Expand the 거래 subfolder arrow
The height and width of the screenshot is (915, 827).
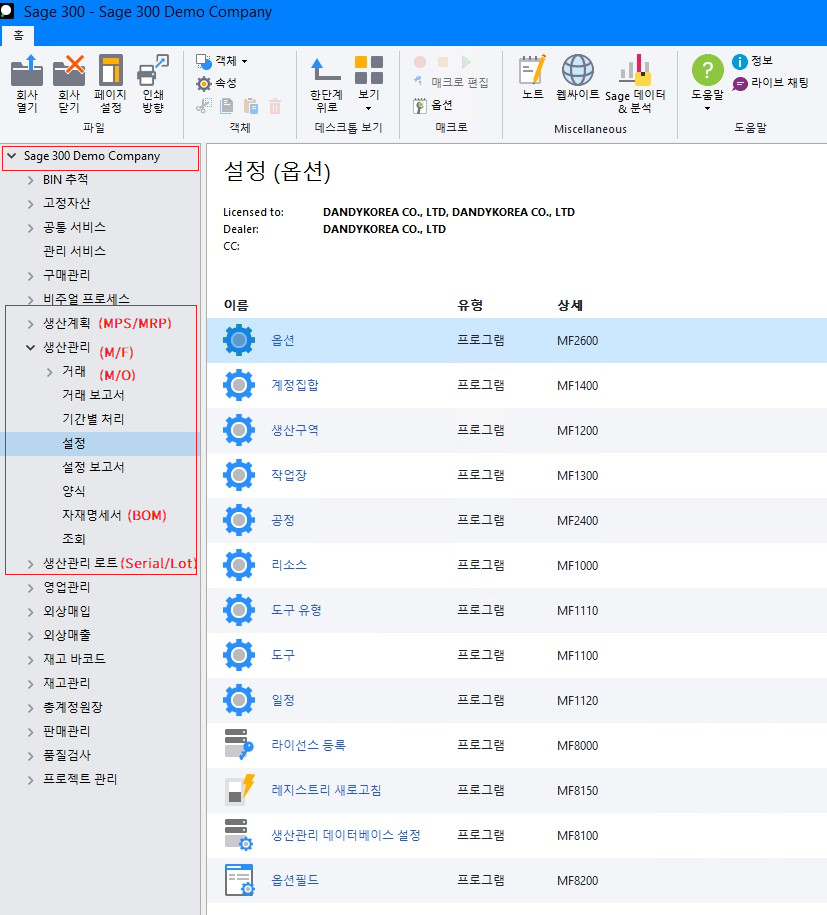pos(49,371)
